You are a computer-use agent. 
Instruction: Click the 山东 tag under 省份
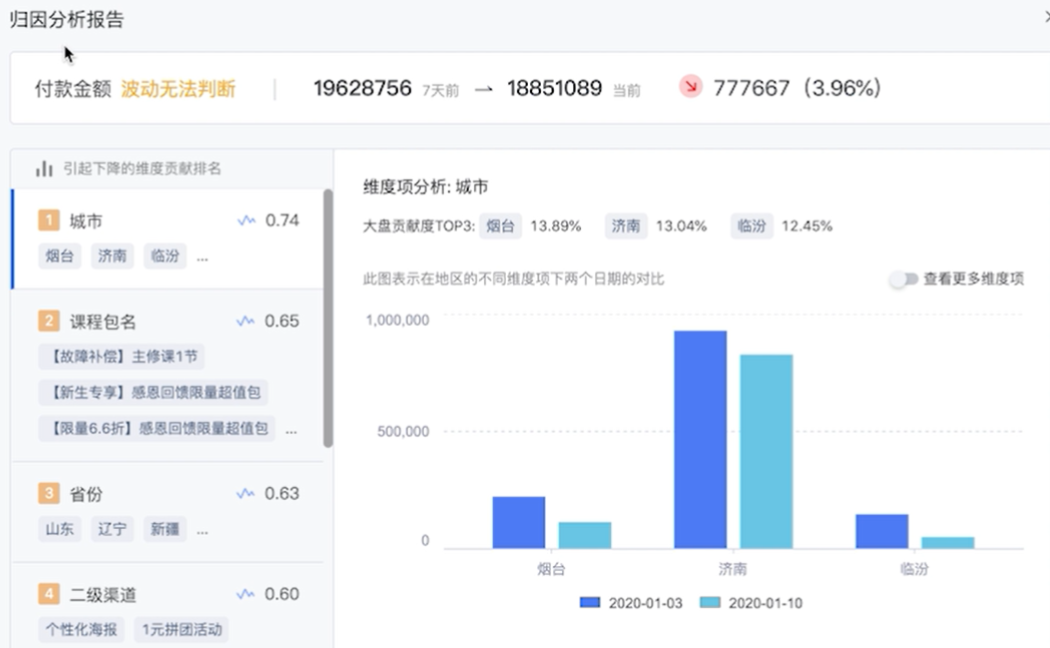[60, 530]
